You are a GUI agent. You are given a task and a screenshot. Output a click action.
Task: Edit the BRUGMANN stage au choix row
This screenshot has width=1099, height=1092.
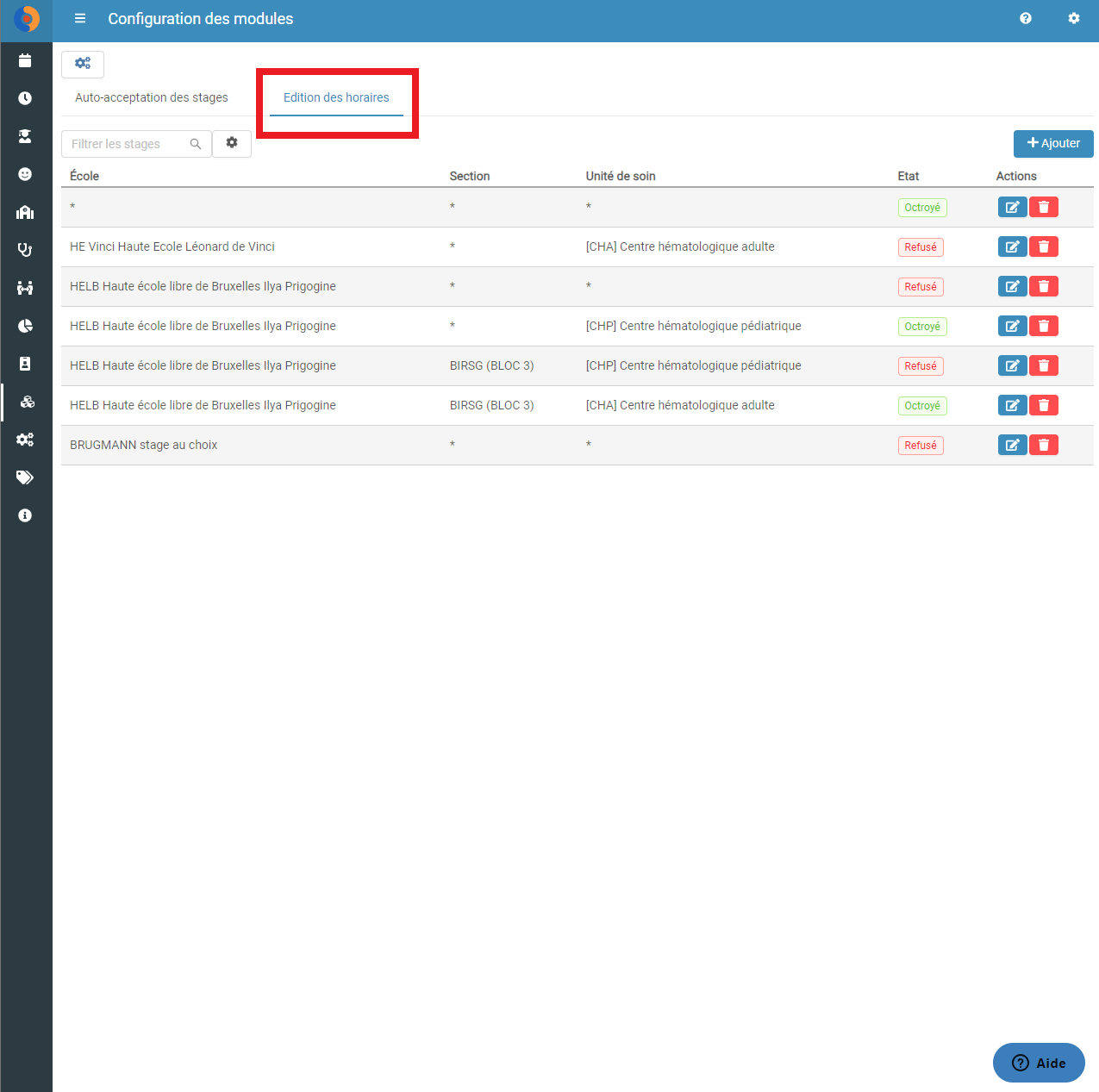1012,445
